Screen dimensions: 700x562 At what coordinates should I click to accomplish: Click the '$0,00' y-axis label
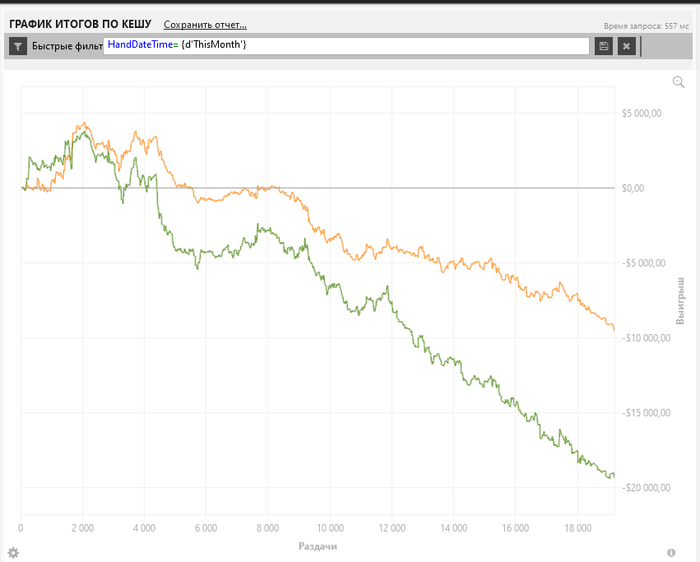point(633,188)
